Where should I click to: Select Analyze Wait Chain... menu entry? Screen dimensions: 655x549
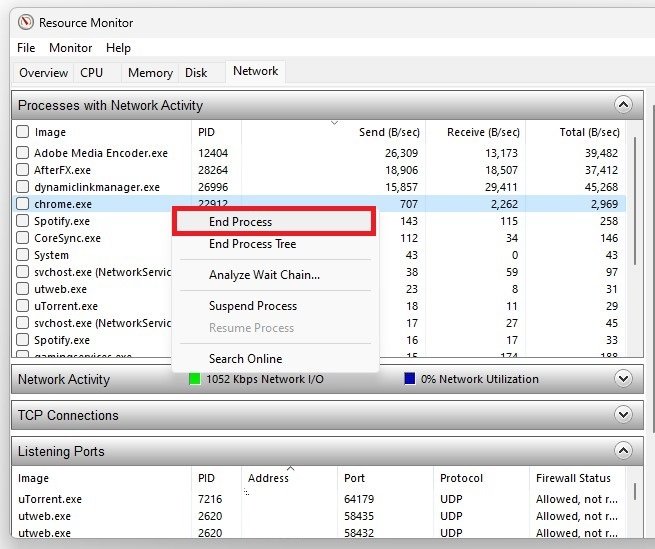click(x=274, y=275)
